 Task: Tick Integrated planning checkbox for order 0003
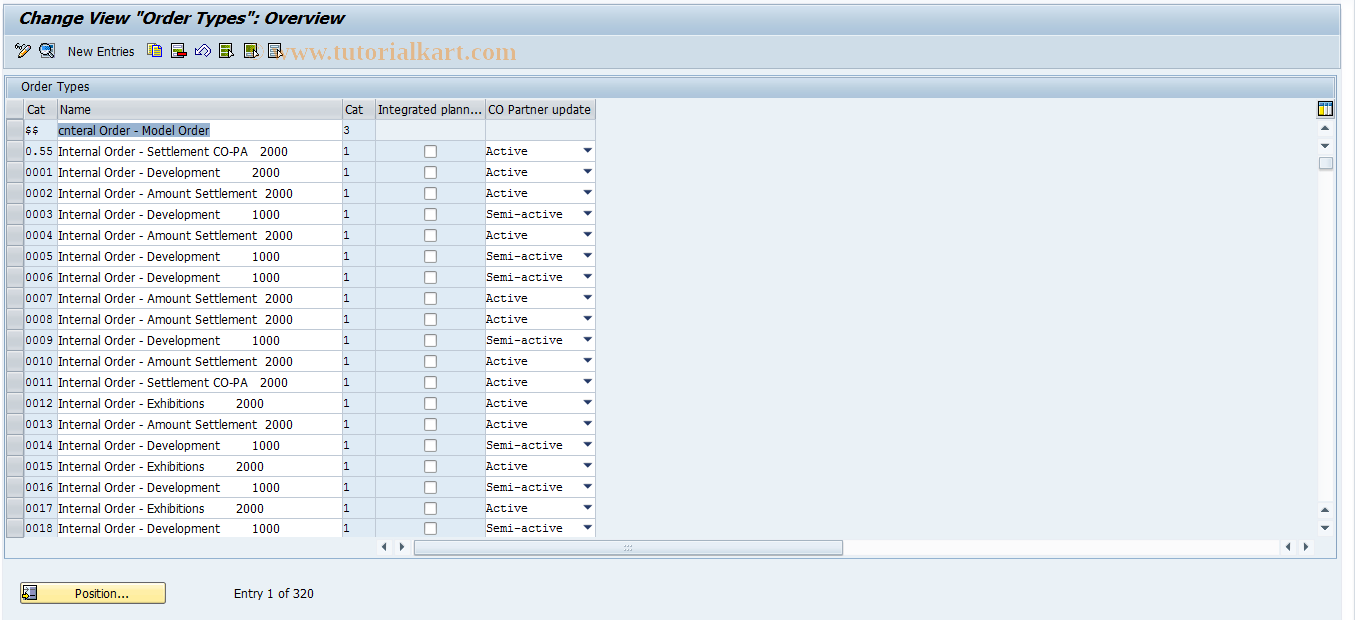430,214
